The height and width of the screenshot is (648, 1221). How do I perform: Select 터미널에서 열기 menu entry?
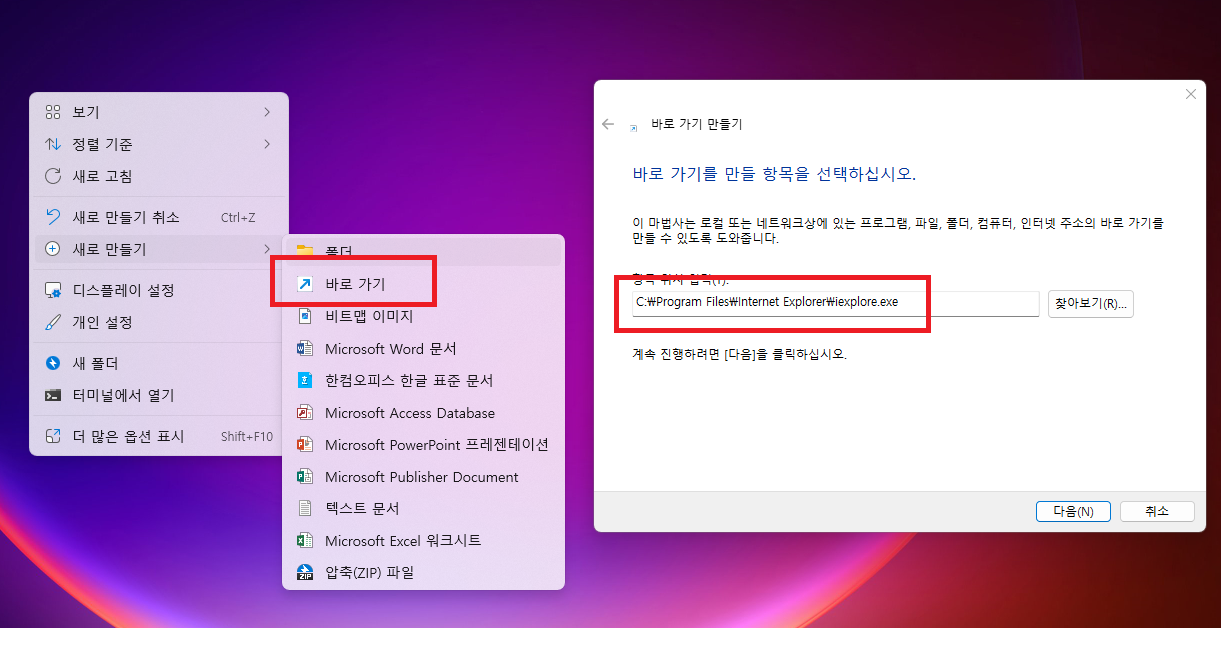coord(159,395)
